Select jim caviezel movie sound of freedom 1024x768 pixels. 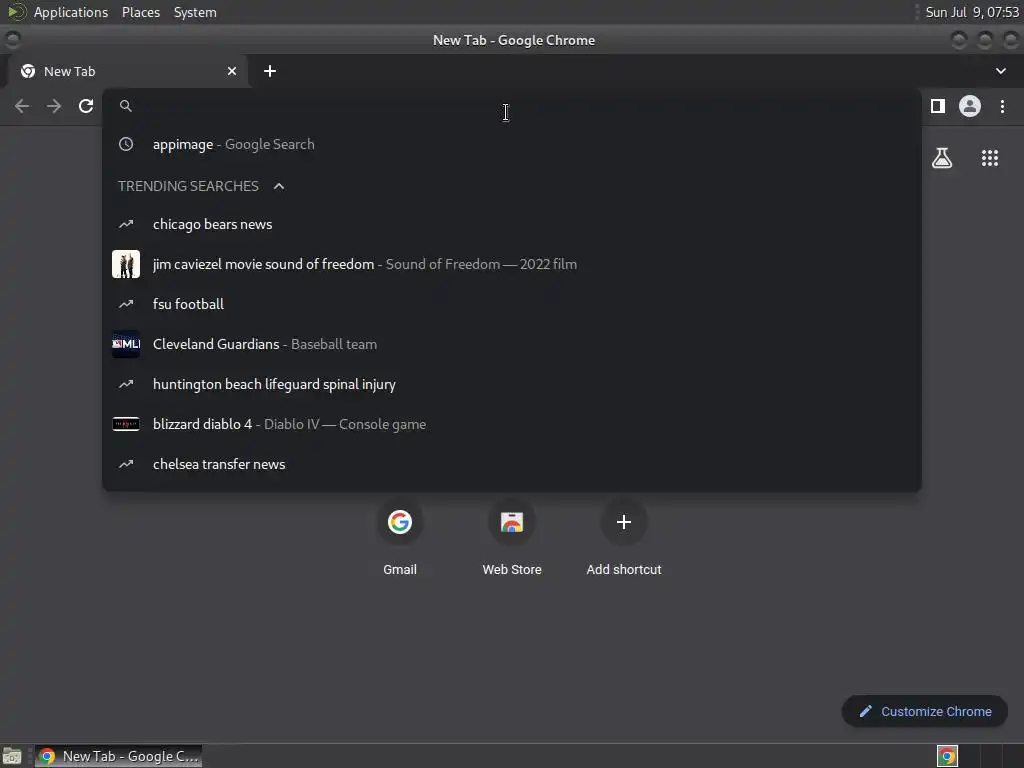(x=512, y=264)
